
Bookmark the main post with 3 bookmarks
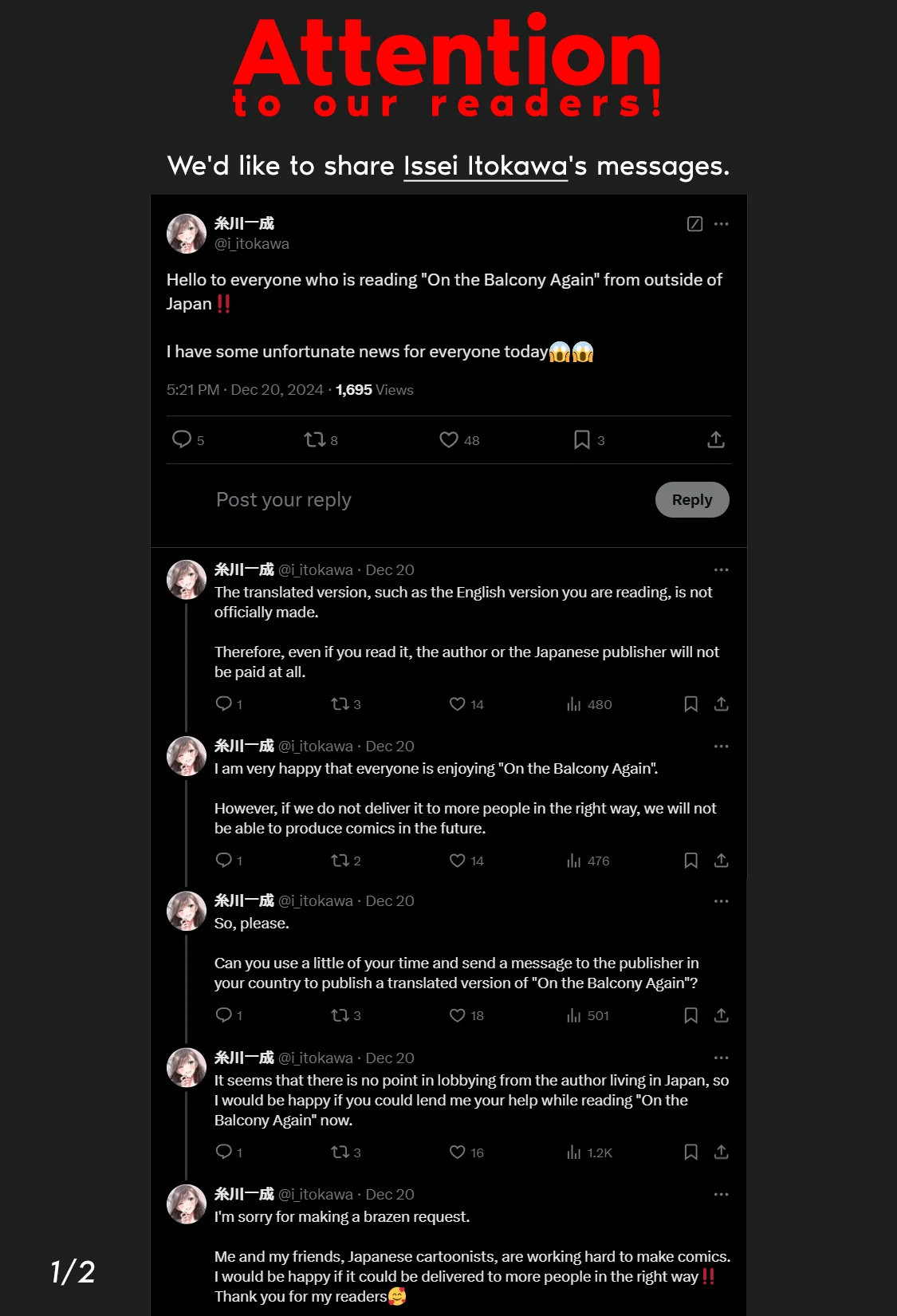pyautogui.click(x=582, y=439)
